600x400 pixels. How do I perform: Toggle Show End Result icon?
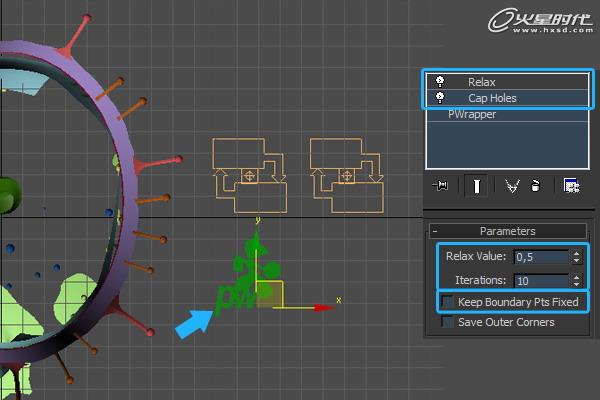click(x=478, y=185)
